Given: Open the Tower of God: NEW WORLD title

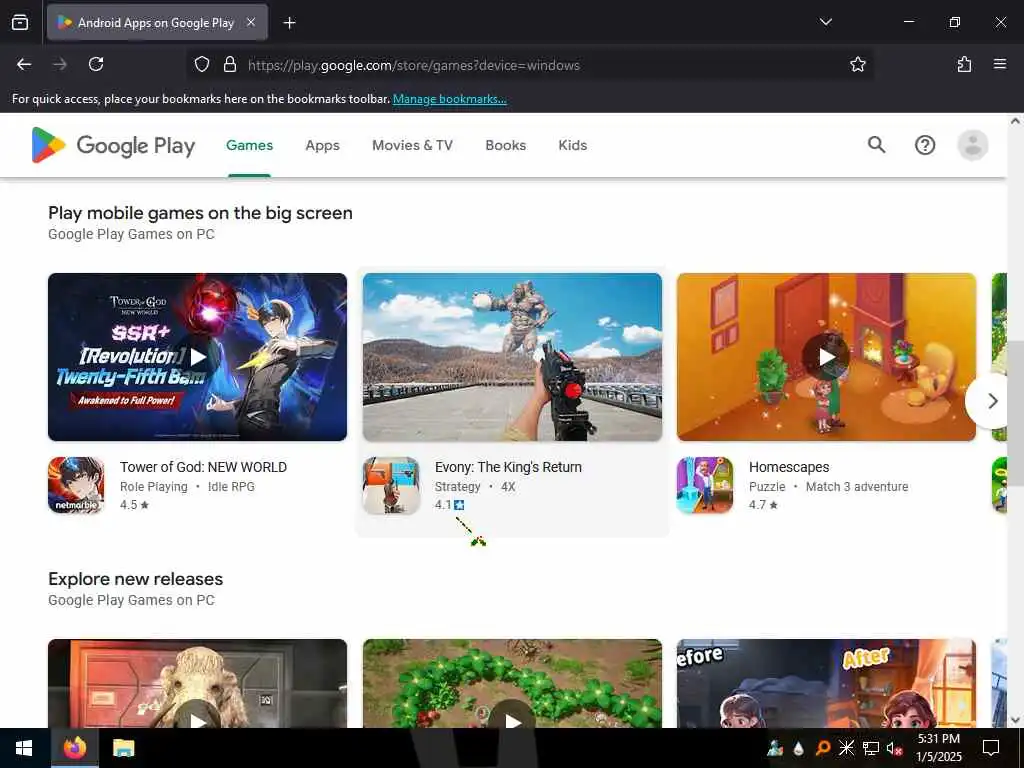Looking at the screenshot, I should coord(203,467).
